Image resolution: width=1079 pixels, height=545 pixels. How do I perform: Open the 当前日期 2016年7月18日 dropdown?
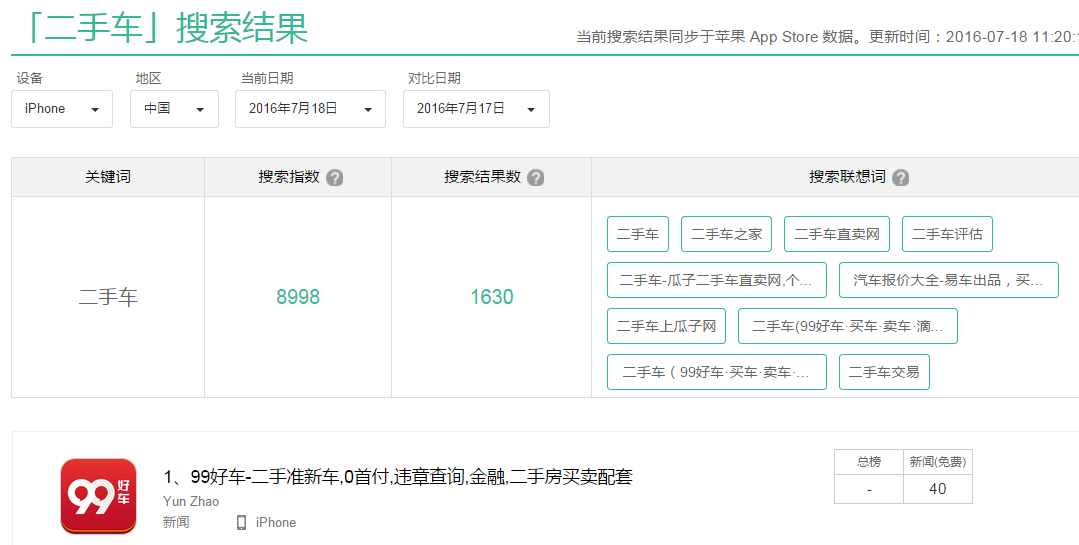pos(310,109)
